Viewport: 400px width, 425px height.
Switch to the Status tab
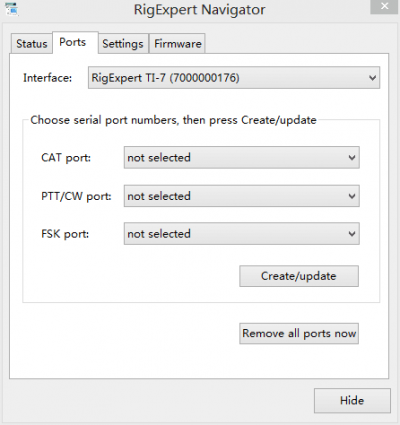pos(32,44)
